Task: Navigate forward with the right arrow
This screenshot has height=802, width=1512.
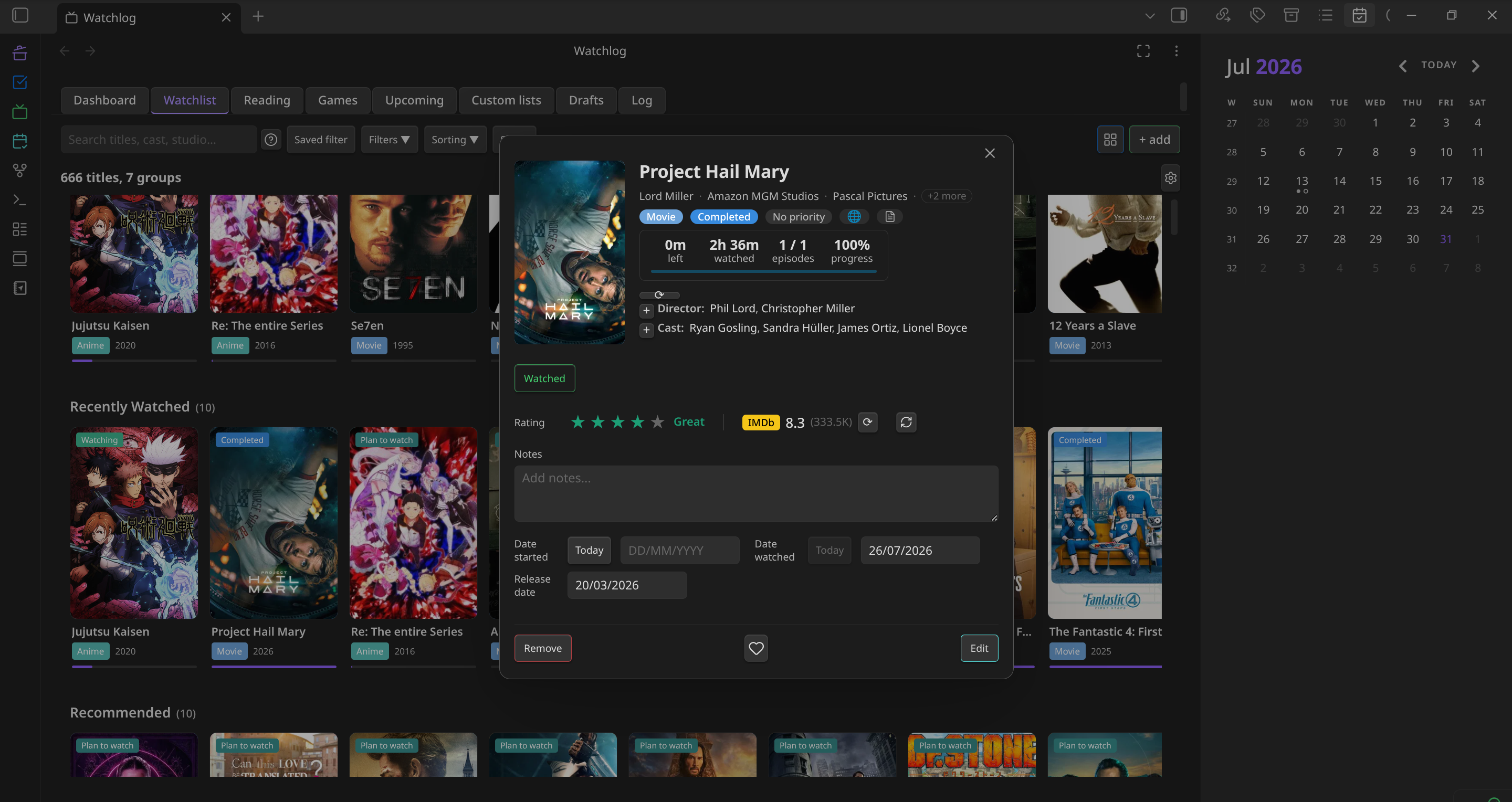Action: pos(90,51)
